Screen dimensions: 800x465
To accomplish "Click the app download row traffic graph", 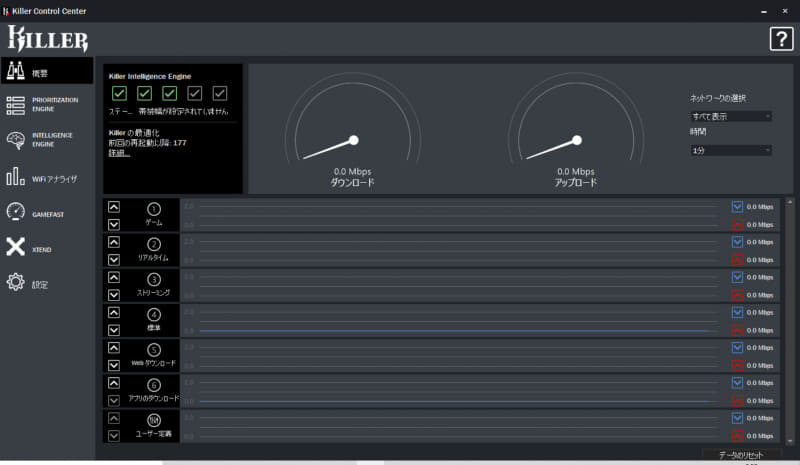I will pyautogui.click(x=454, y=391).
